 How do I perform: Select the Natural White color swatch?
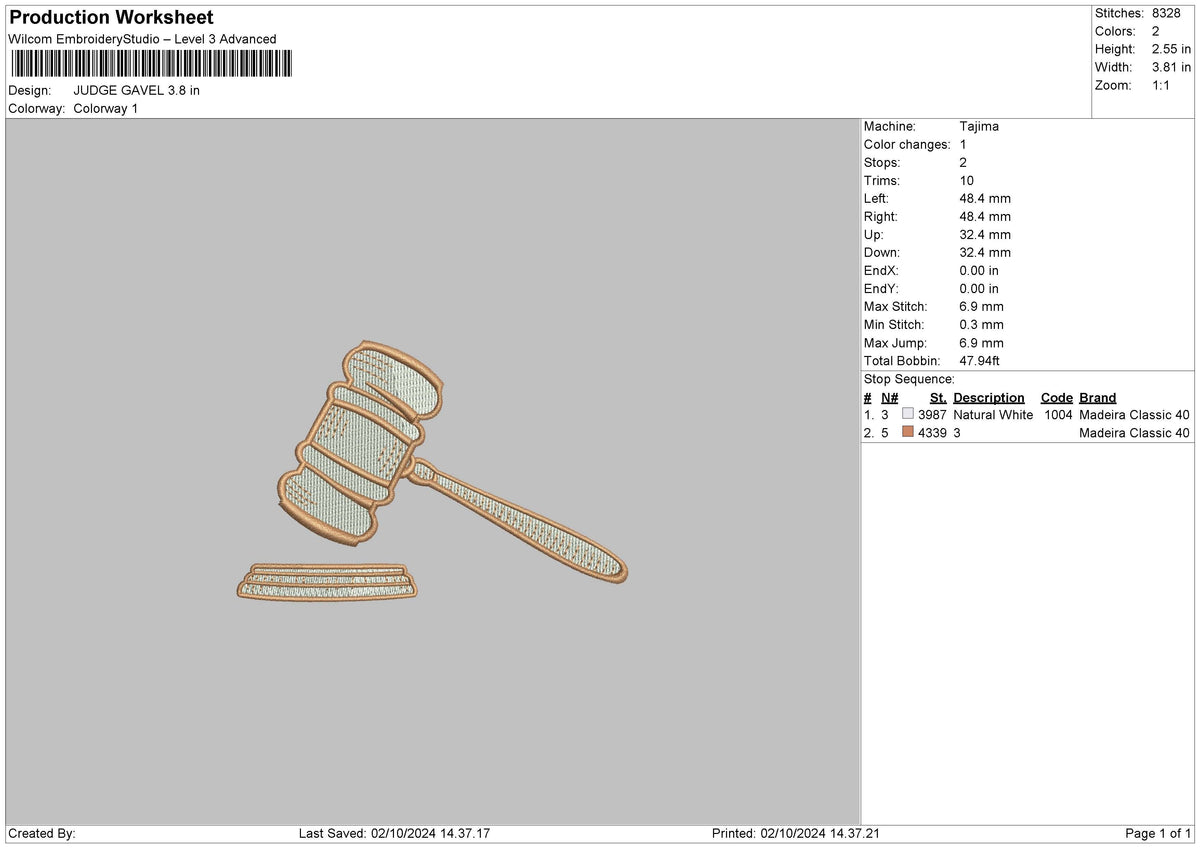[x=908, y=414]
